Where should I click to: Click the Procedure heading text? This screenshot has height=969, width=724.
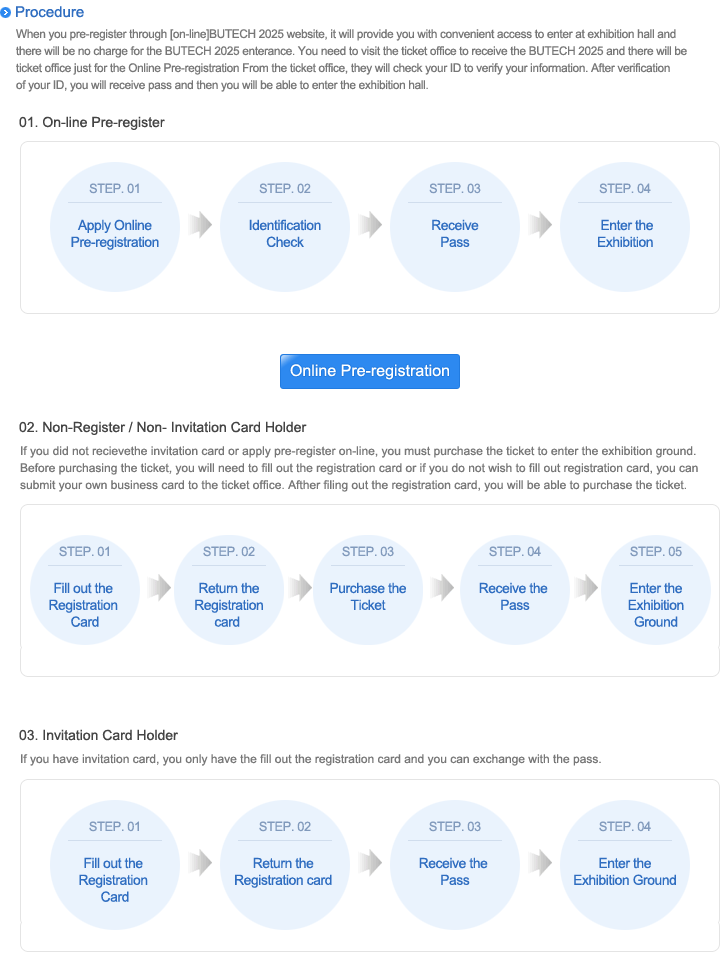(x=49, y=12)
